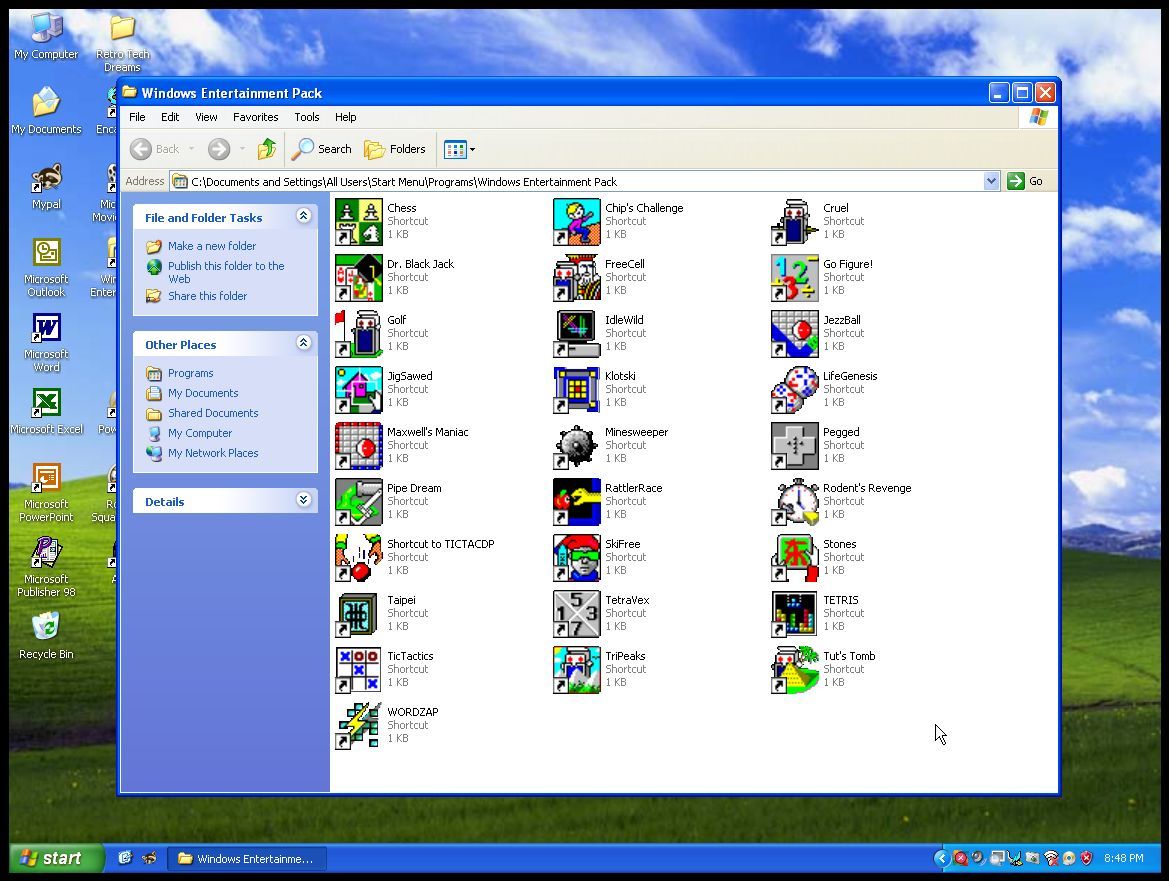Show hidden system tray icons
1169x881 pixels.
tap(942, 858)
